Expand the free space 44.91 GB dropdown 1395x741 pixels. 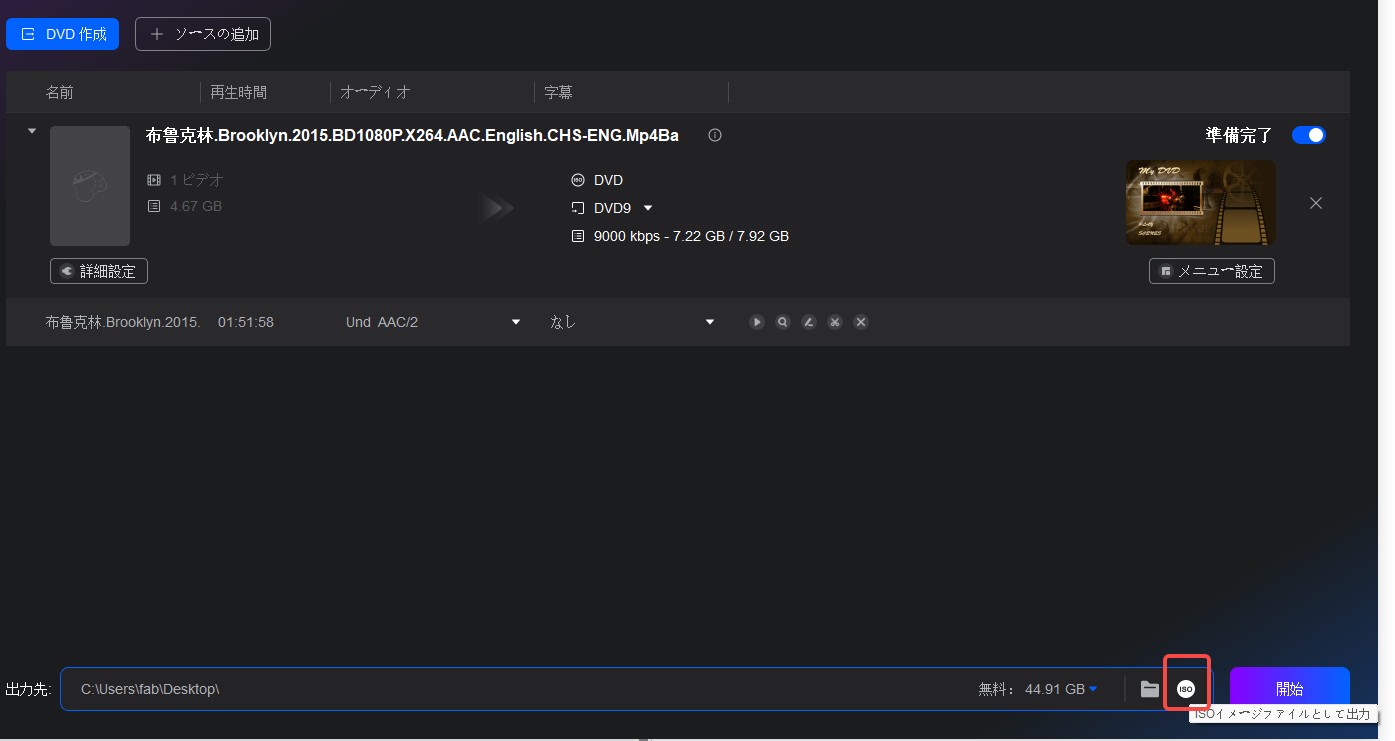pyautogui.click(x=1093, y=689)
